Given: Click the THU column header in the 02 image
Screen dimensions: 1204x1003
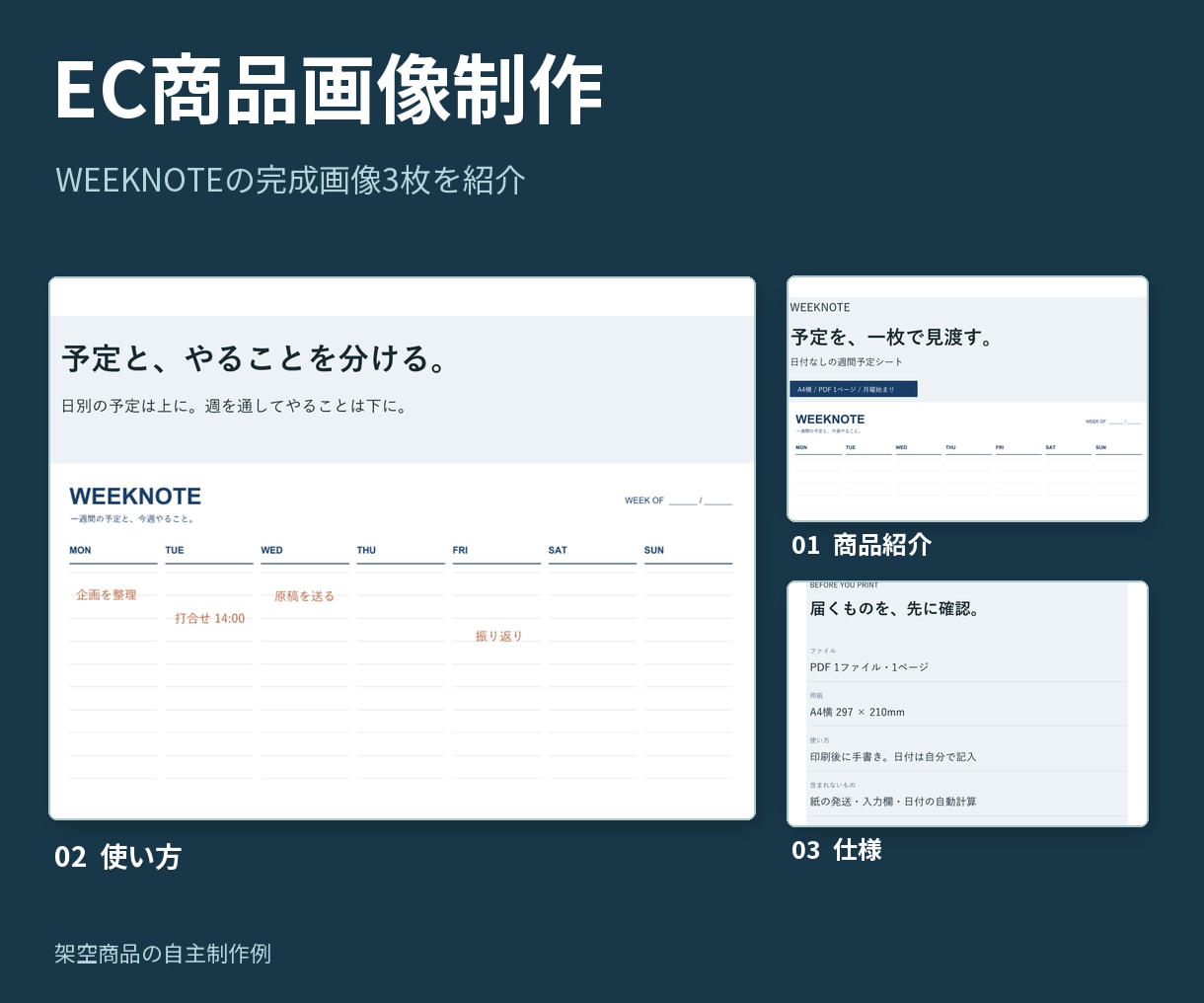Looking at the screenshot, I should click(x=366, y=550).
